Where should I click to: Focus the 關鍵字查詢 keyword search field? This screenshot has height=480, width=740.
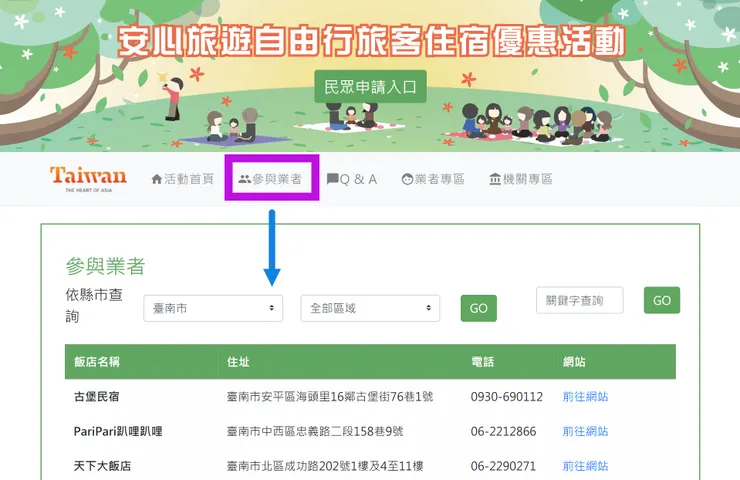click(x=580, y=300)
